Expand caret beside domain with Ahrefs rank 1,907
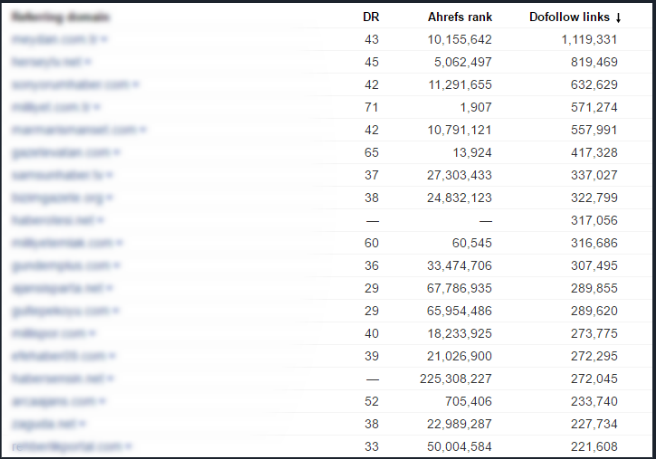656x459 pixels. point(98,107)
